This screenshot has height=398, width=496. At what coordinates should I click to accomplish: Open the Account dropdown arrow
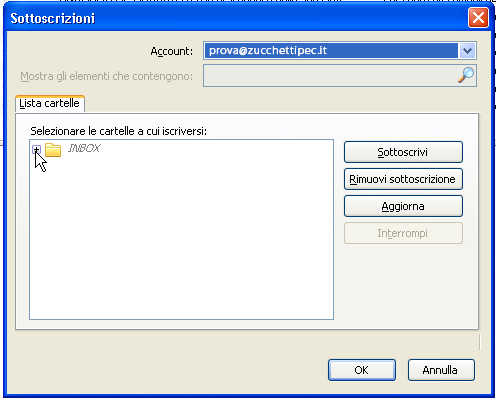(x=467, y=51)
